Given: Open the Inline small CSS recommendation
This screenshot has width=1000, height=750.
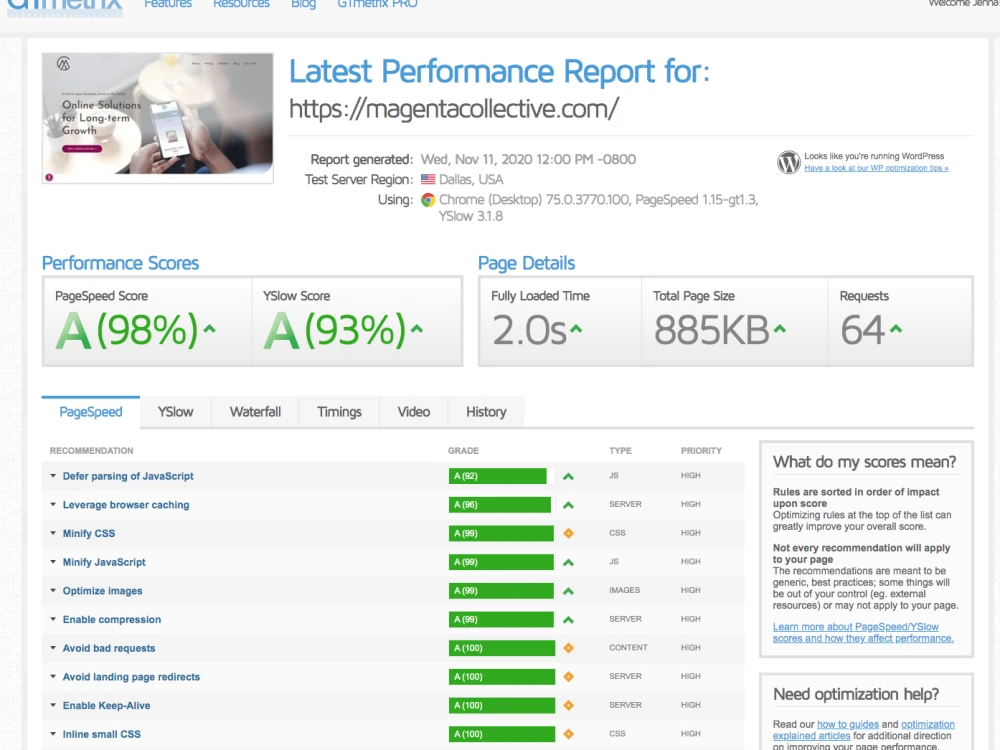Looking at the screenshot, I should pos(101,735).
